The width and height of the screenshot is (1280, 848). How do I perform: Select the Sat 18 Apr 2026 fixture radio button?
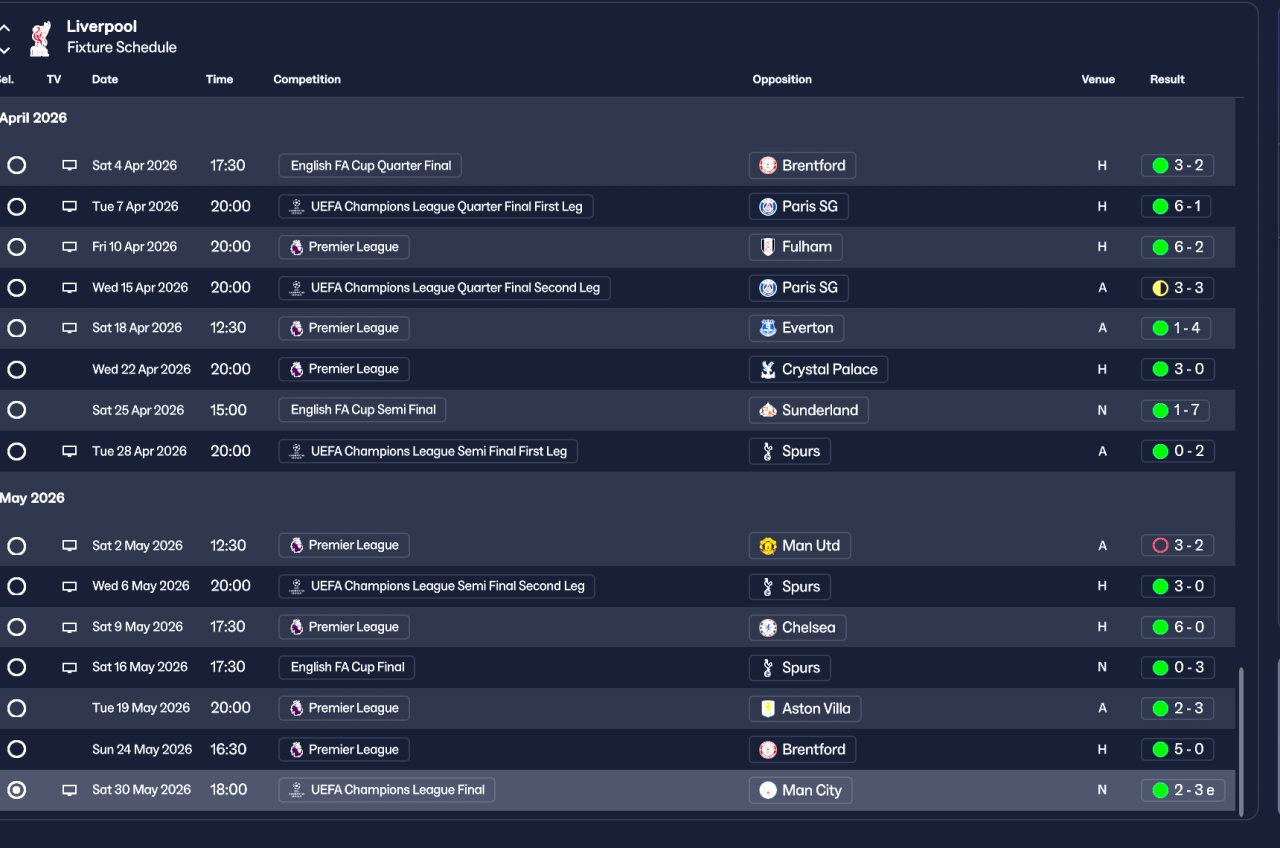(16, 328)
